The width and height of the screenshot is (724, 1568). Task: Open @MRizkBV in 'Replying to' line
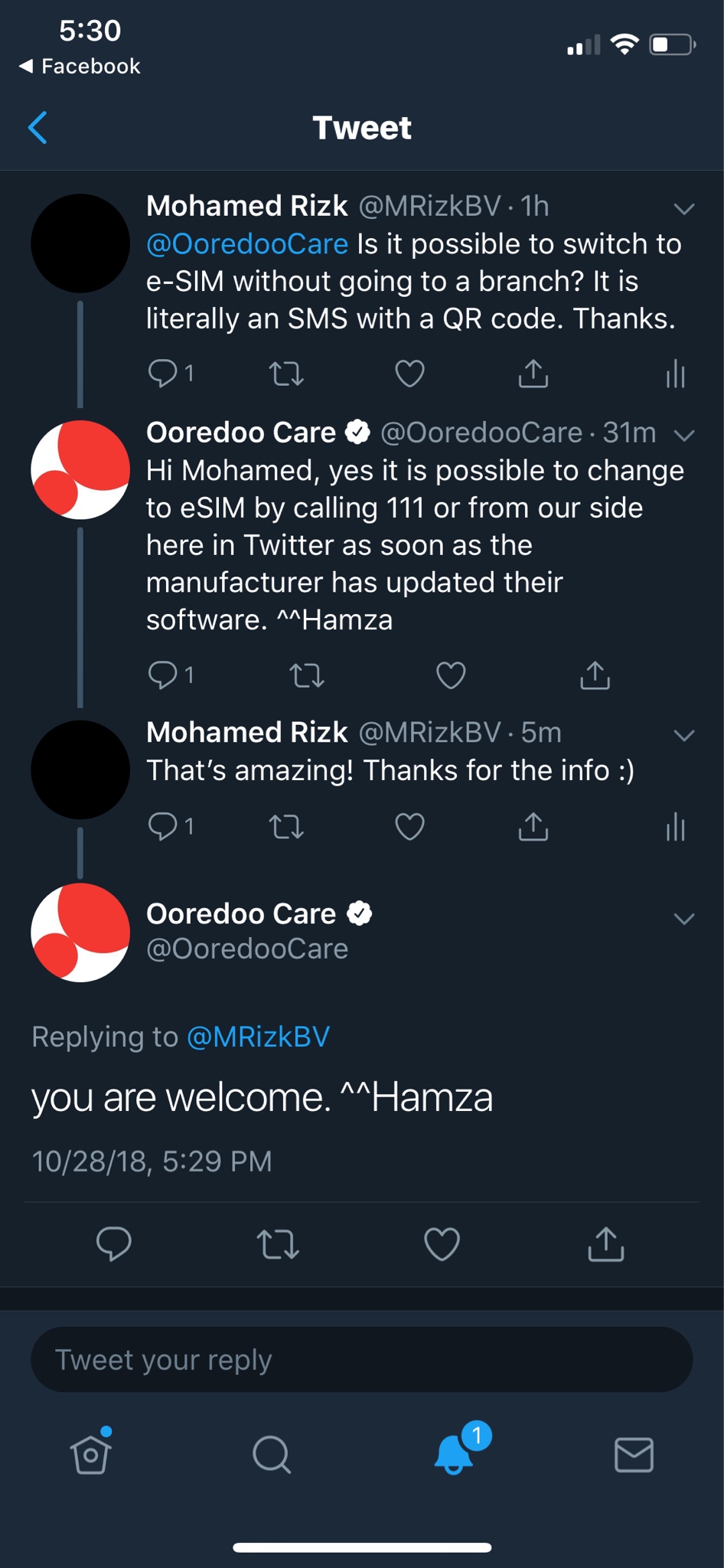(259, 1037)
